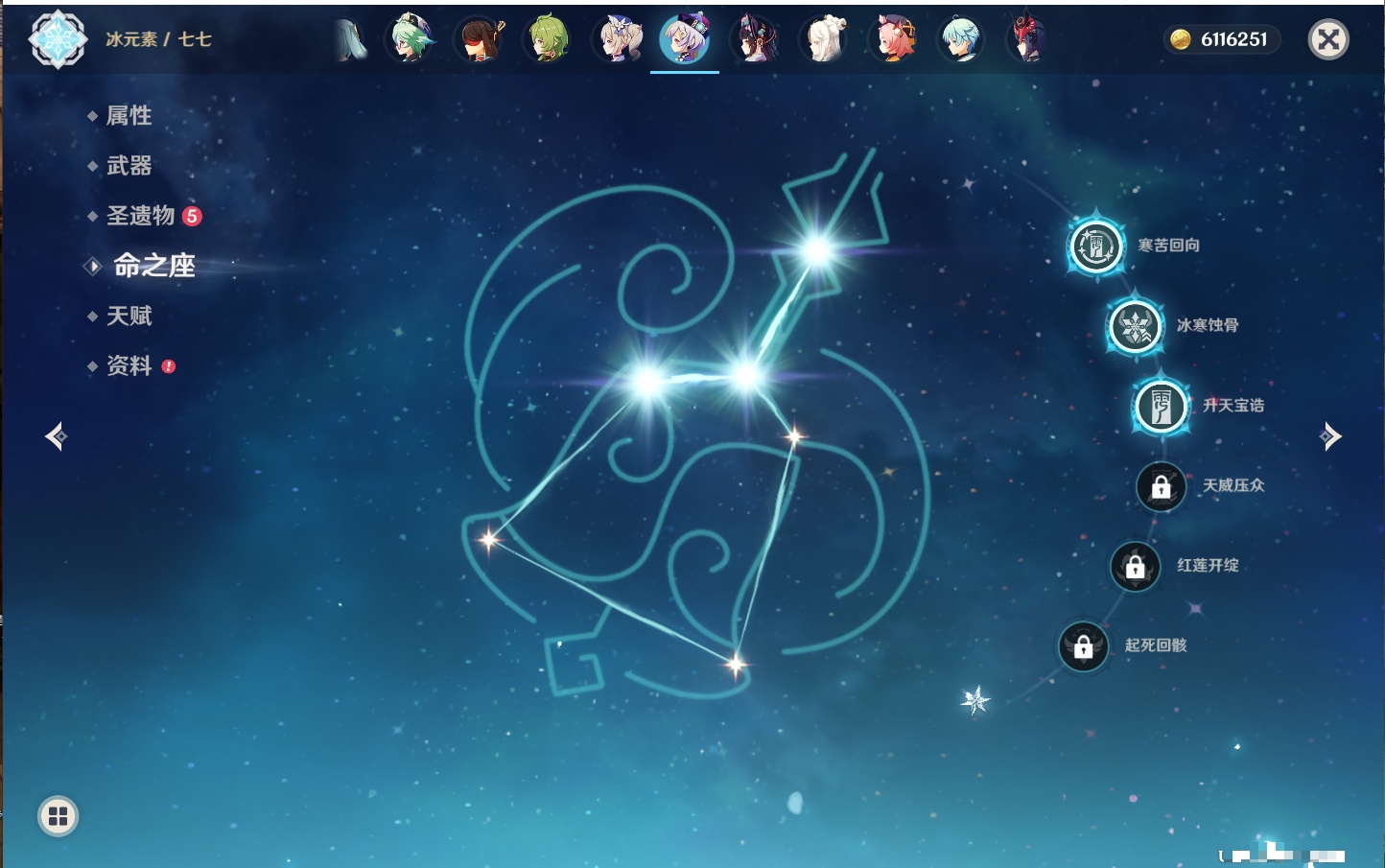Image resolution: width=1385 pixels, height=868 pixels.
Task: Open the 圣遗物 artifacts menu
Action: 140,216
